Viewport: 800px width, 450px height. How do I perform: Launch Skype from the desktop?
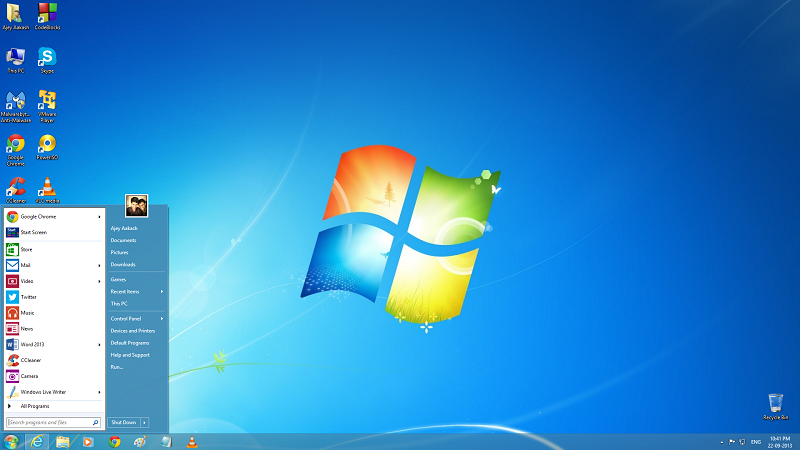point(47,60)
